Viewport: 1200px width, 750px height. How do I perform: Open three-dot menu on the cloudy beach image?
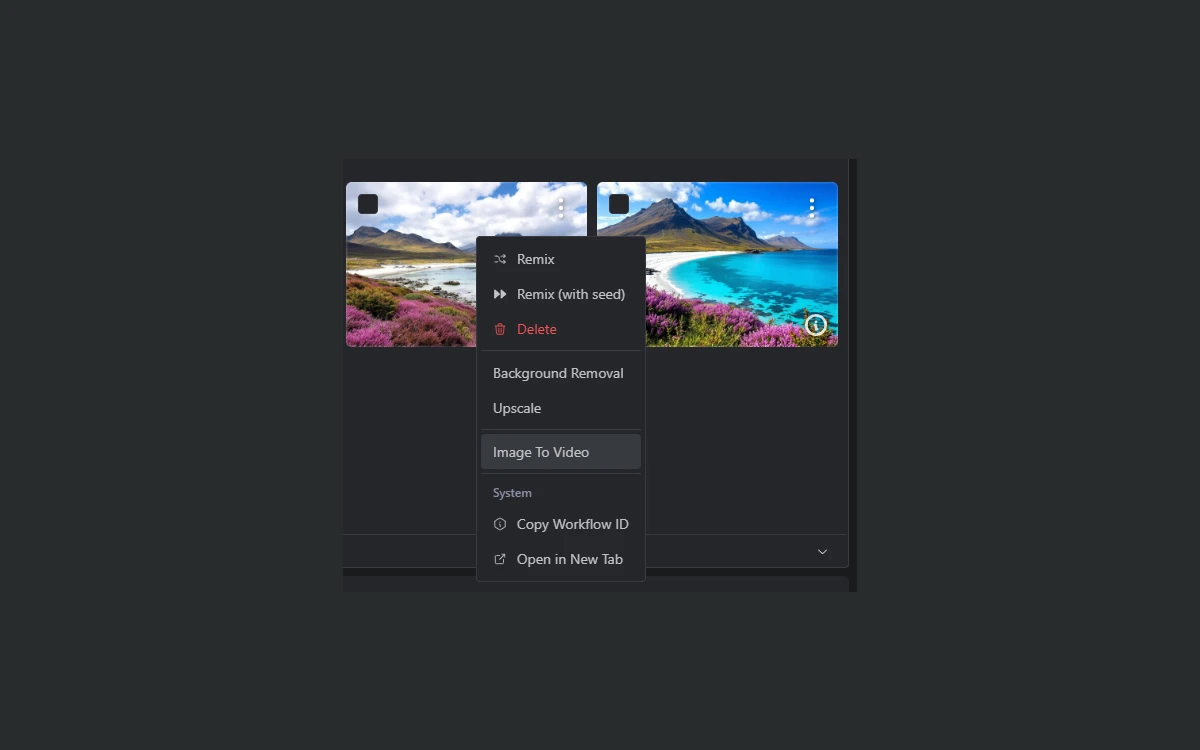point(561,208)
